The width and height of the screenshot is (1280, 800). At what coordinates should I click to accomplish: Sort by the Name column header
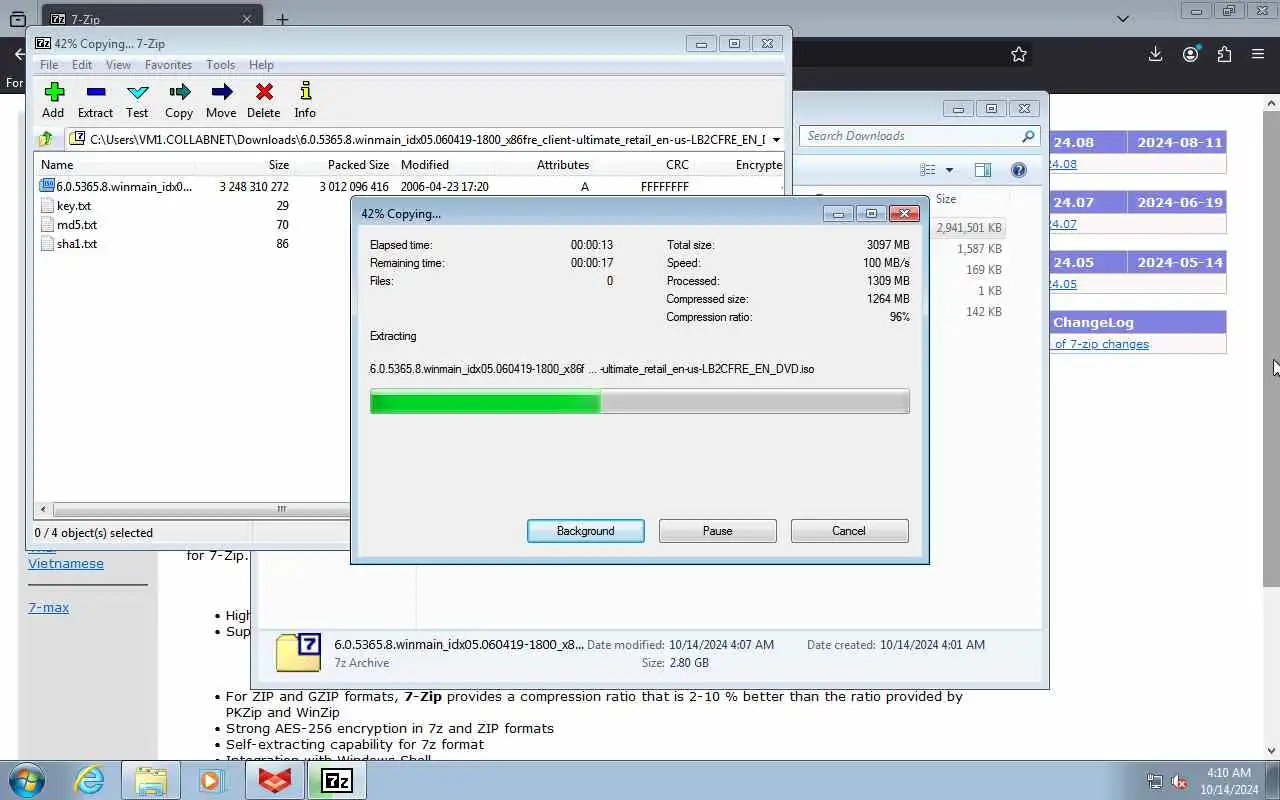tap(57, 165)
